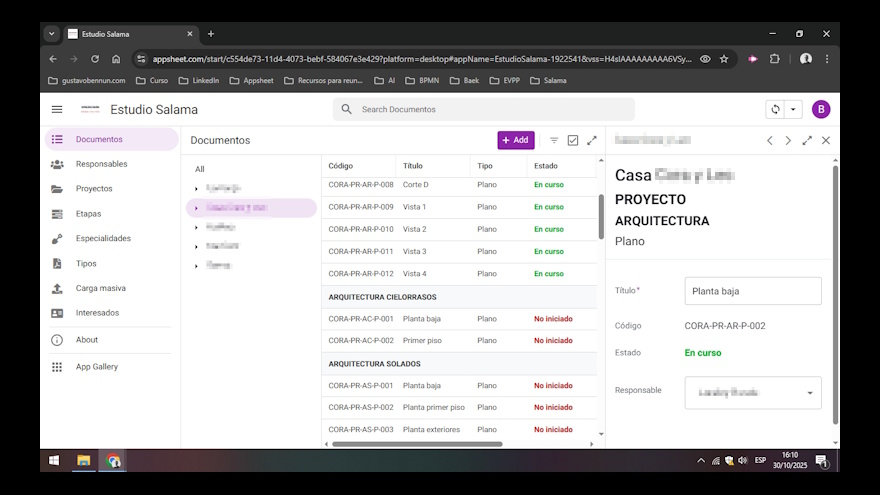Open the sync options dropdown arrow
This screenshot has width=880, height=495.
click(793, 109)
